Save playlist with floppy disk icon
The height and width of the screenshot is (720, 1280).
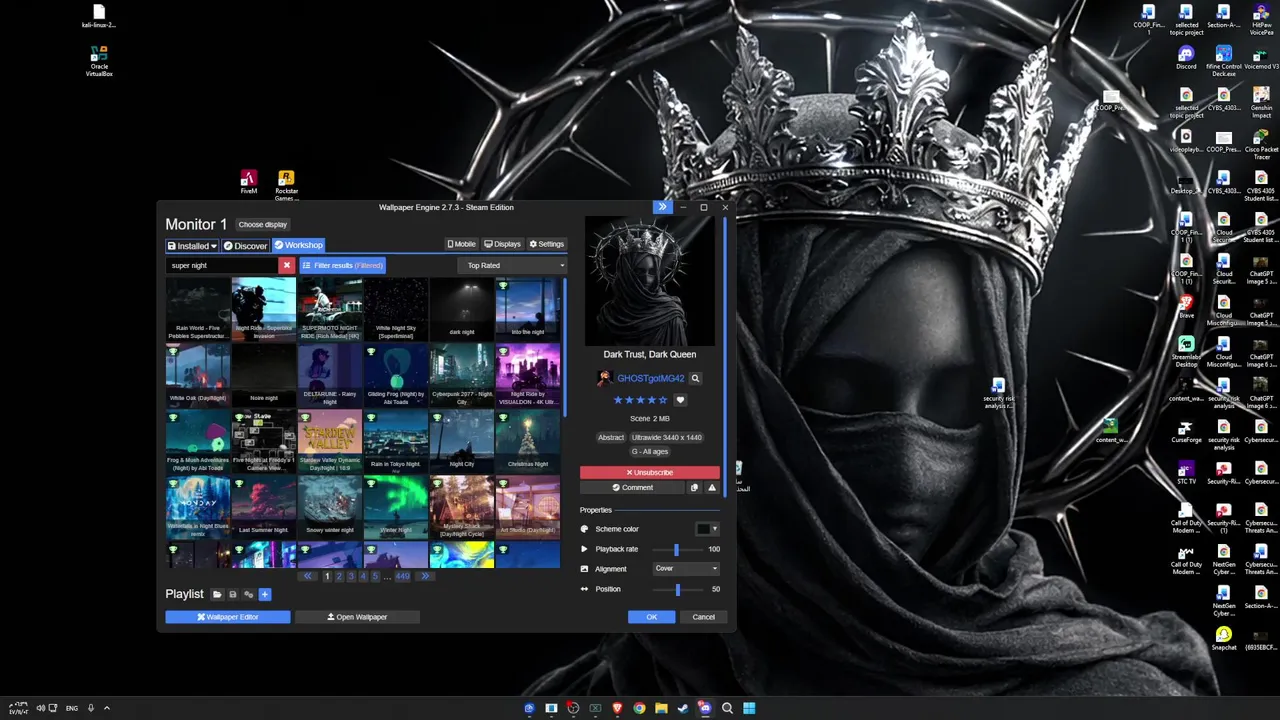coord(233,594)
